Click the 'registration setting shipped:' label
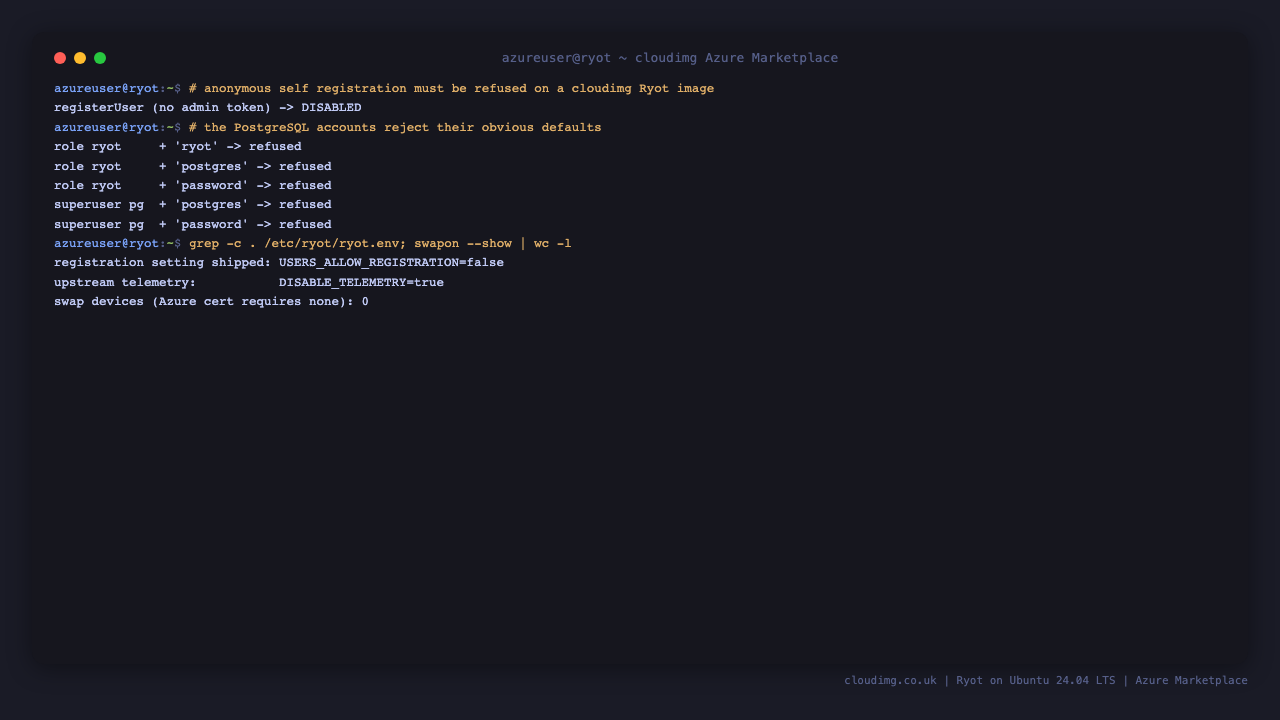 [163, 263]
